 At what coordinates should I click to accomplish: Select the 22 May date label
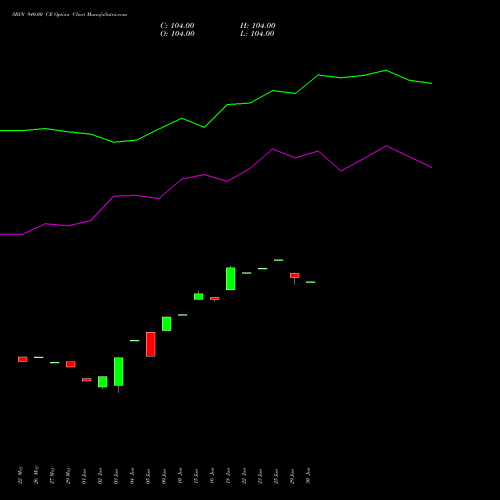20,475
